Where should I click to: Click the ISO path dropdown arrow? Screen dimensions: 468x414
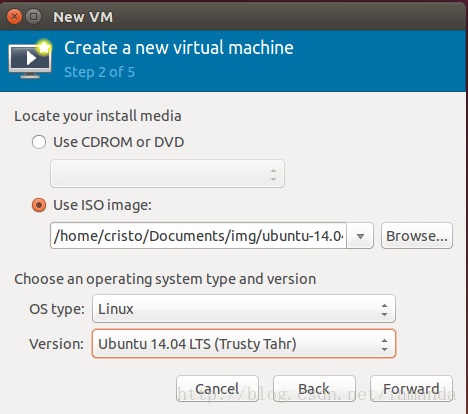pyautogui.click(x=360, y=236)
